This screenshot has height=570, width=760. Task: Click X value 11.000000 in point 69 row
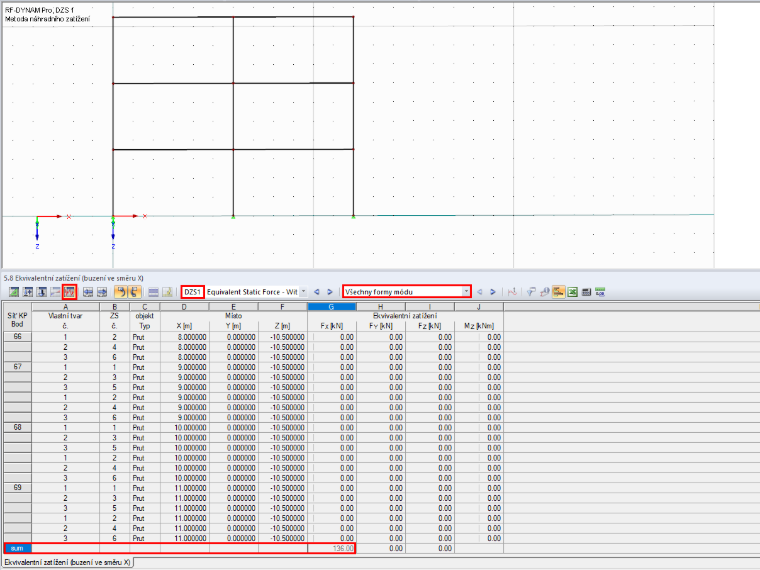pos(184,488)
